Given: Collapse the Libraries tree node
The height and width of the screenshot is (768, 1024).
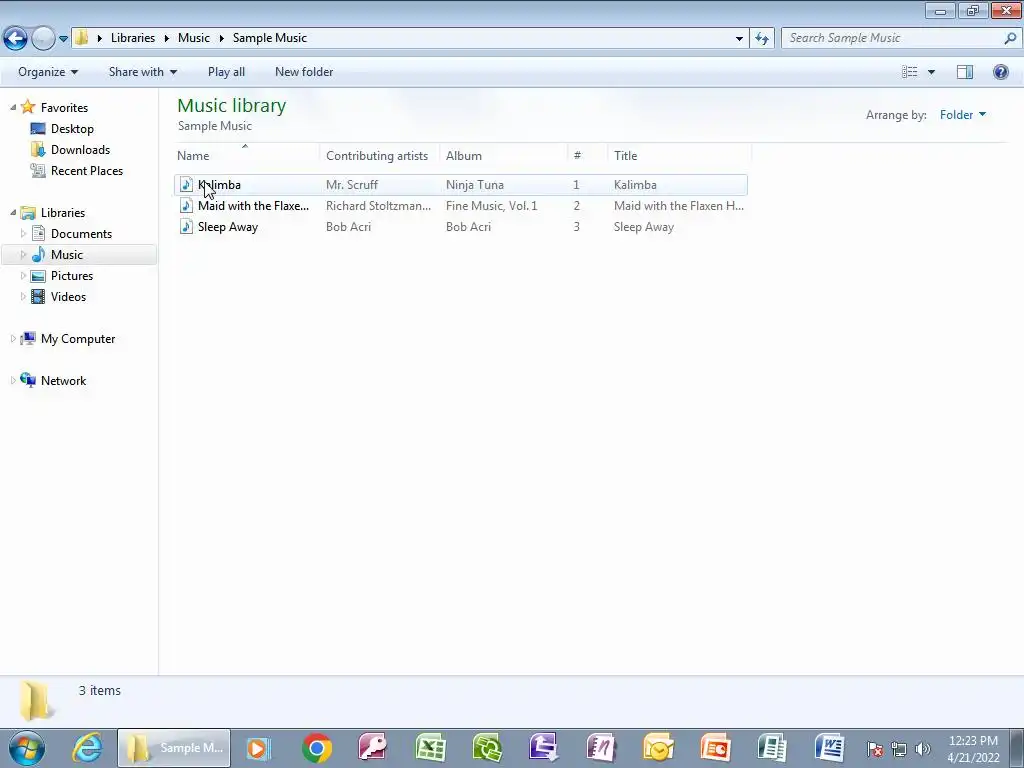Looking at the screenshot, I should click(13, 212).
